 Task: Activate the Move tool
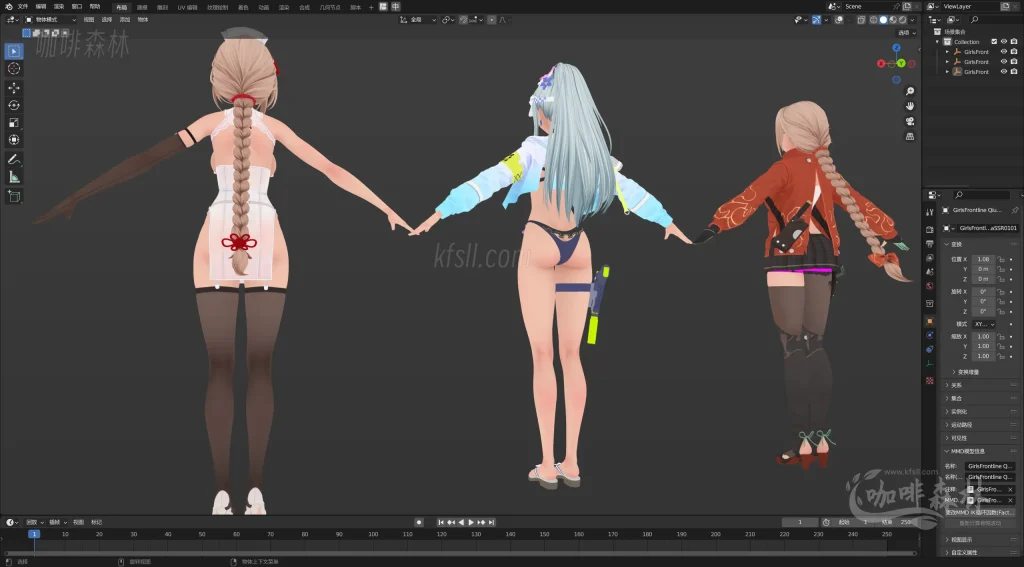14,88
